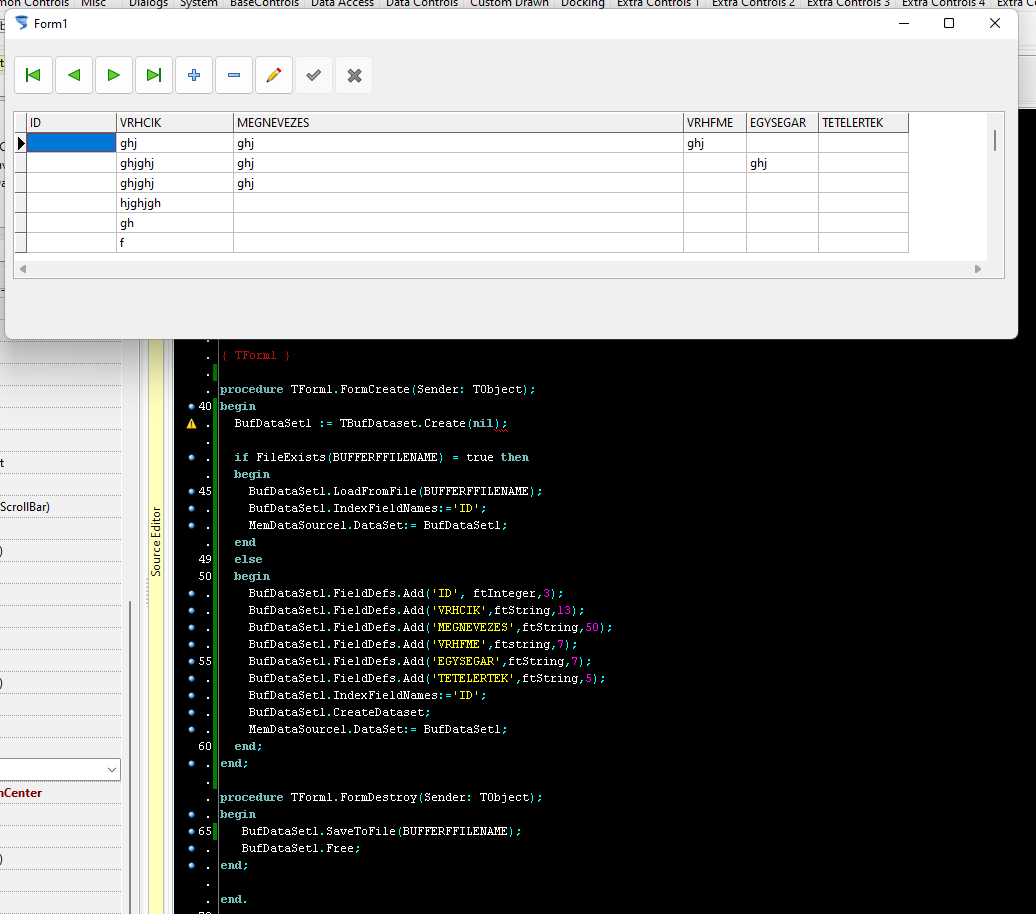
Task: Open the Extra Controls 3 palette tab
Action: pyautogui.click(x=848, y=3)
